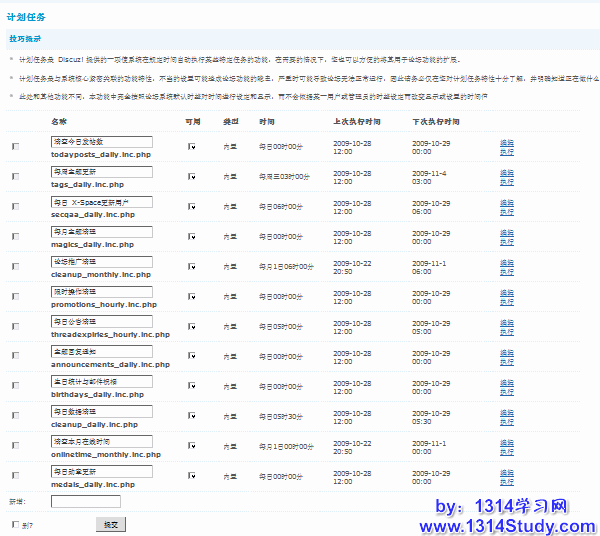Execute the medals_daily.inc.php task
The width and height of the screenshot is (600, 536).
(x=506, y=481)
